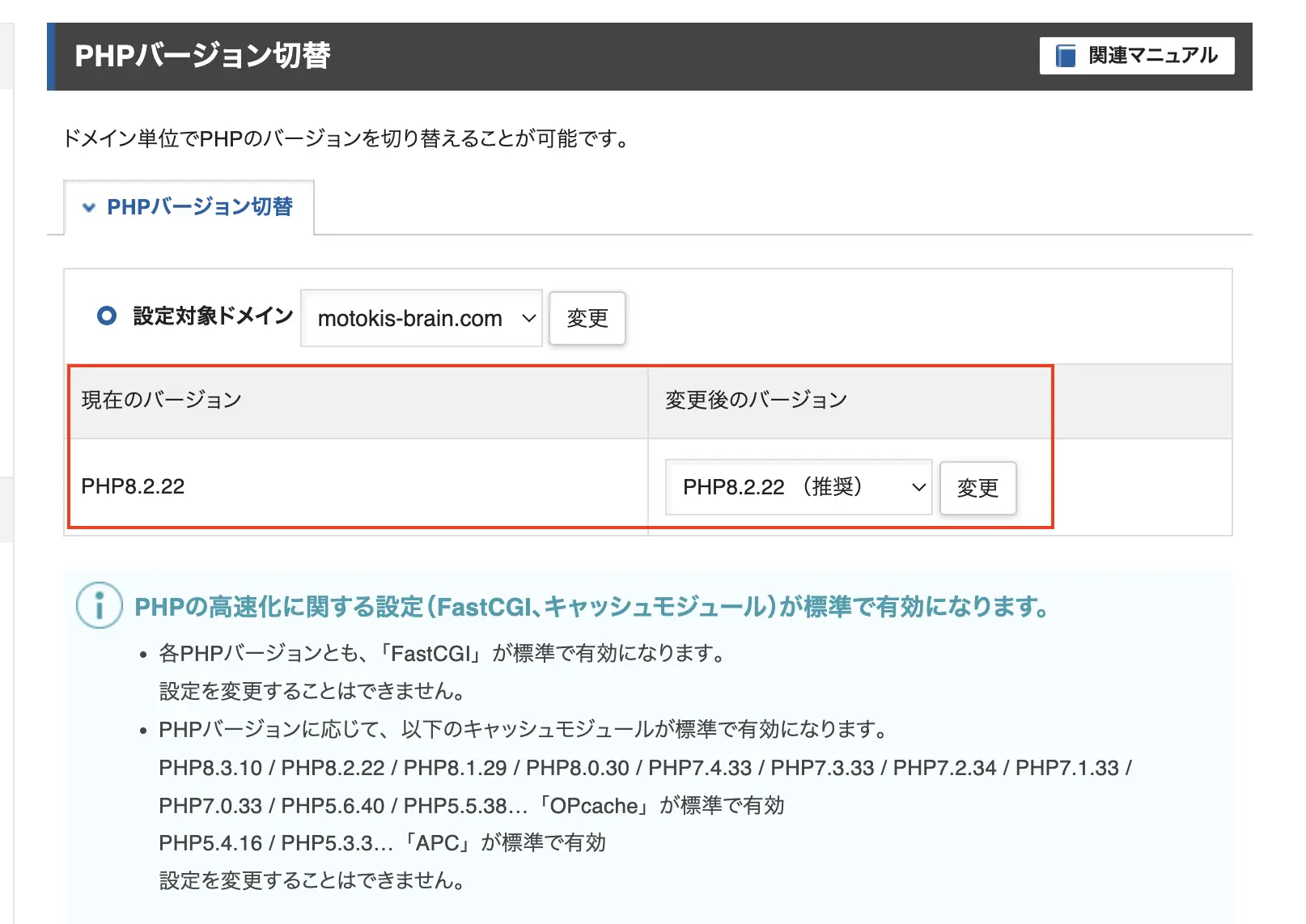The height and width of the screenshot is (924, 1306).
Task: Click the info icon beside PHPの高速化 heading
Action: tap(100, 605)
